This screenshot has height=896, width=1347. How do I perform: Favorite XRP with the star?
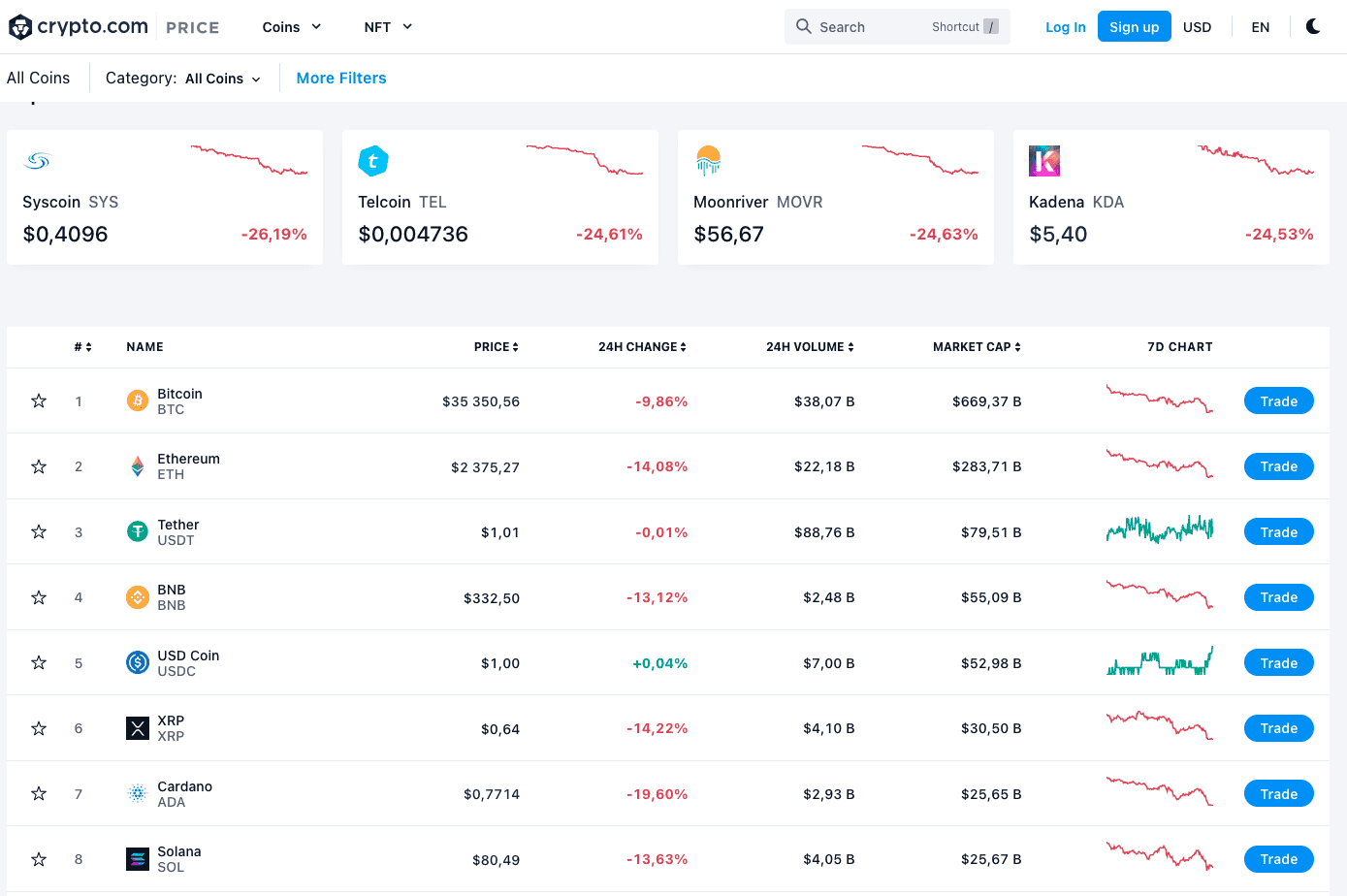pos(39,728)
